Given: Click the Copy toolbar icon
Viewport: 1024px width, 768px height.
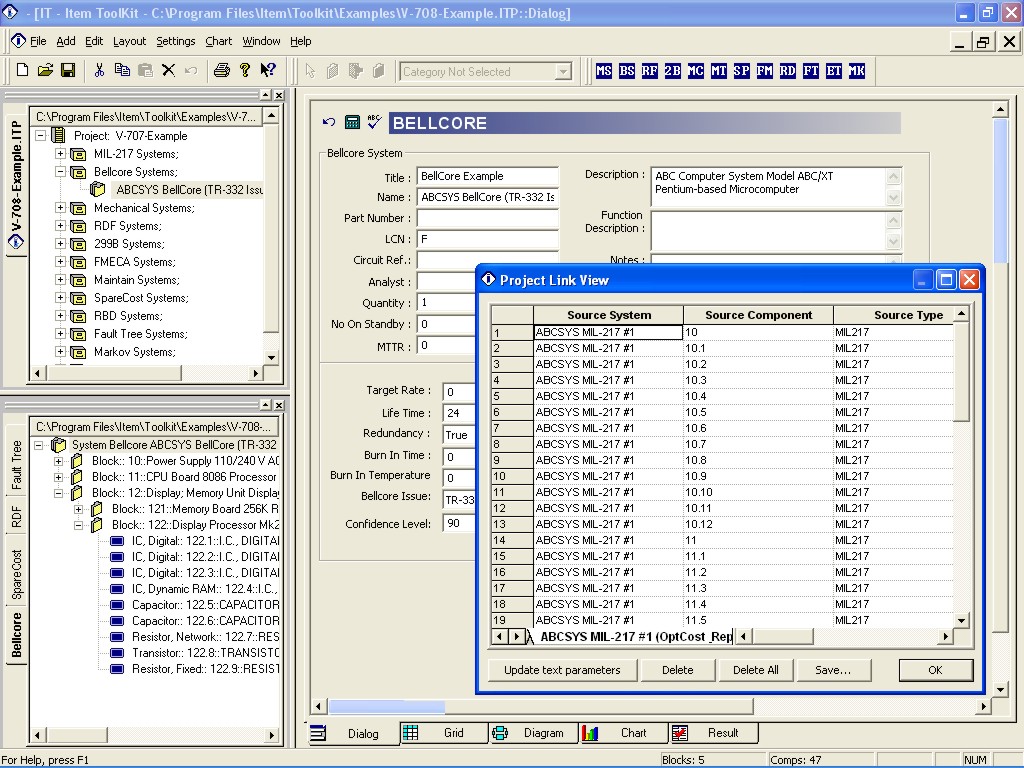Looking at the screenshot, I should pyautogui.click(x=122, y=70).
